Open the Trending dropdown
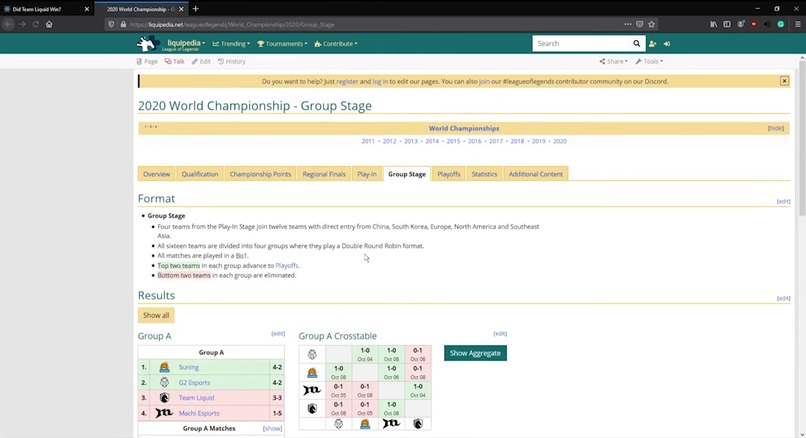 tap(231, 44)
